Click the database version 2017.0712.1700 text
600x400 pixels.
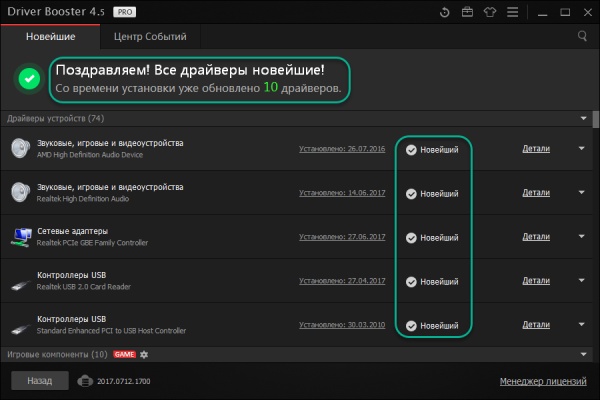click(x=124, y=381)
